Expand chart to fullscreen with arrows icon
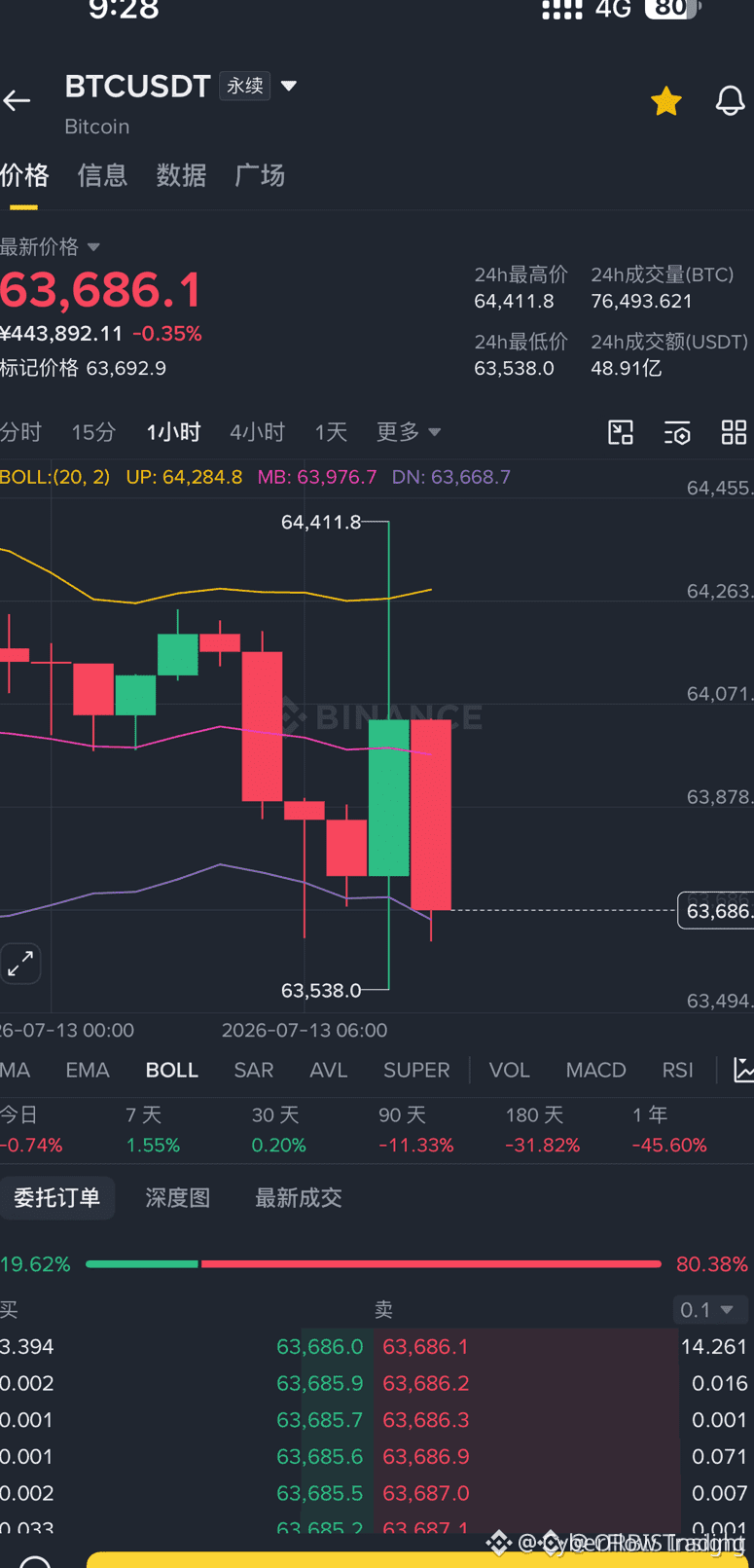 (x=20, y=964)
